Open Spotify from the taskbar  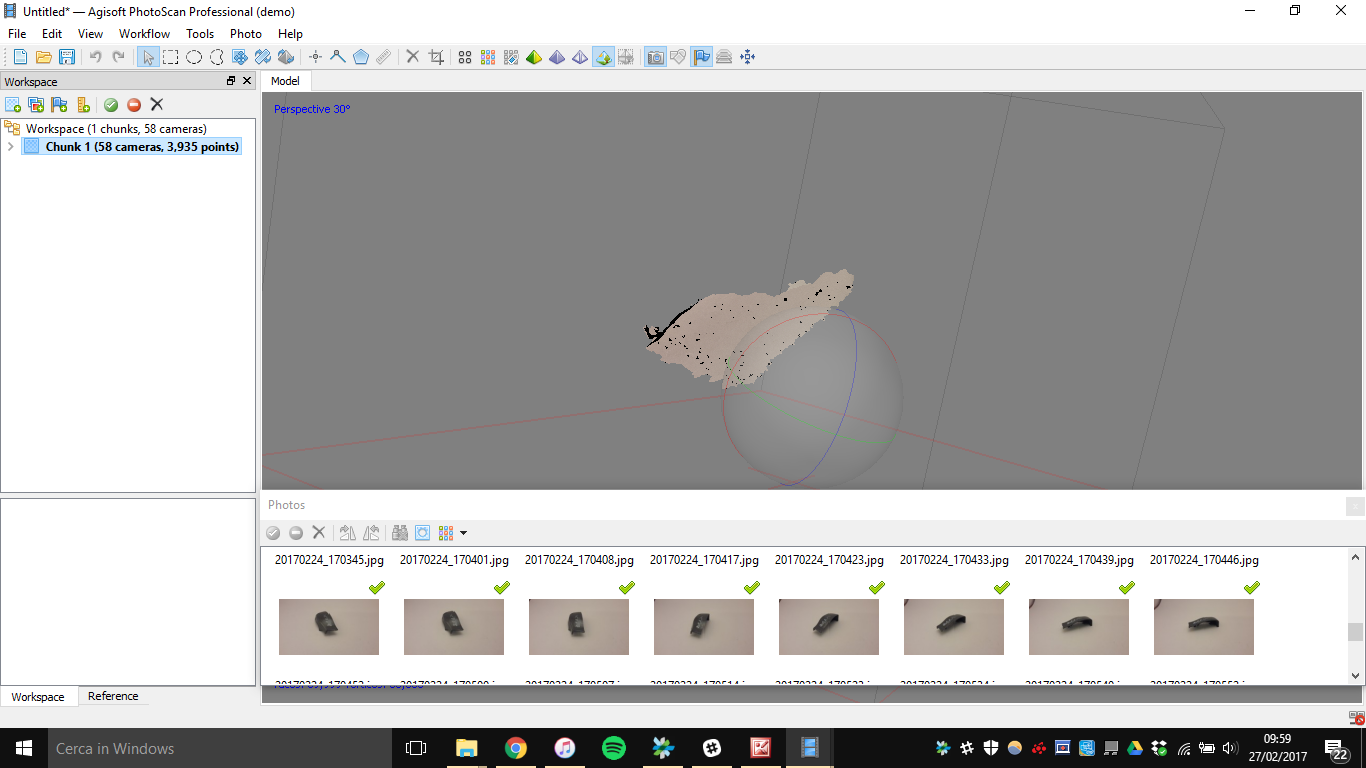[x=613, y=748]
